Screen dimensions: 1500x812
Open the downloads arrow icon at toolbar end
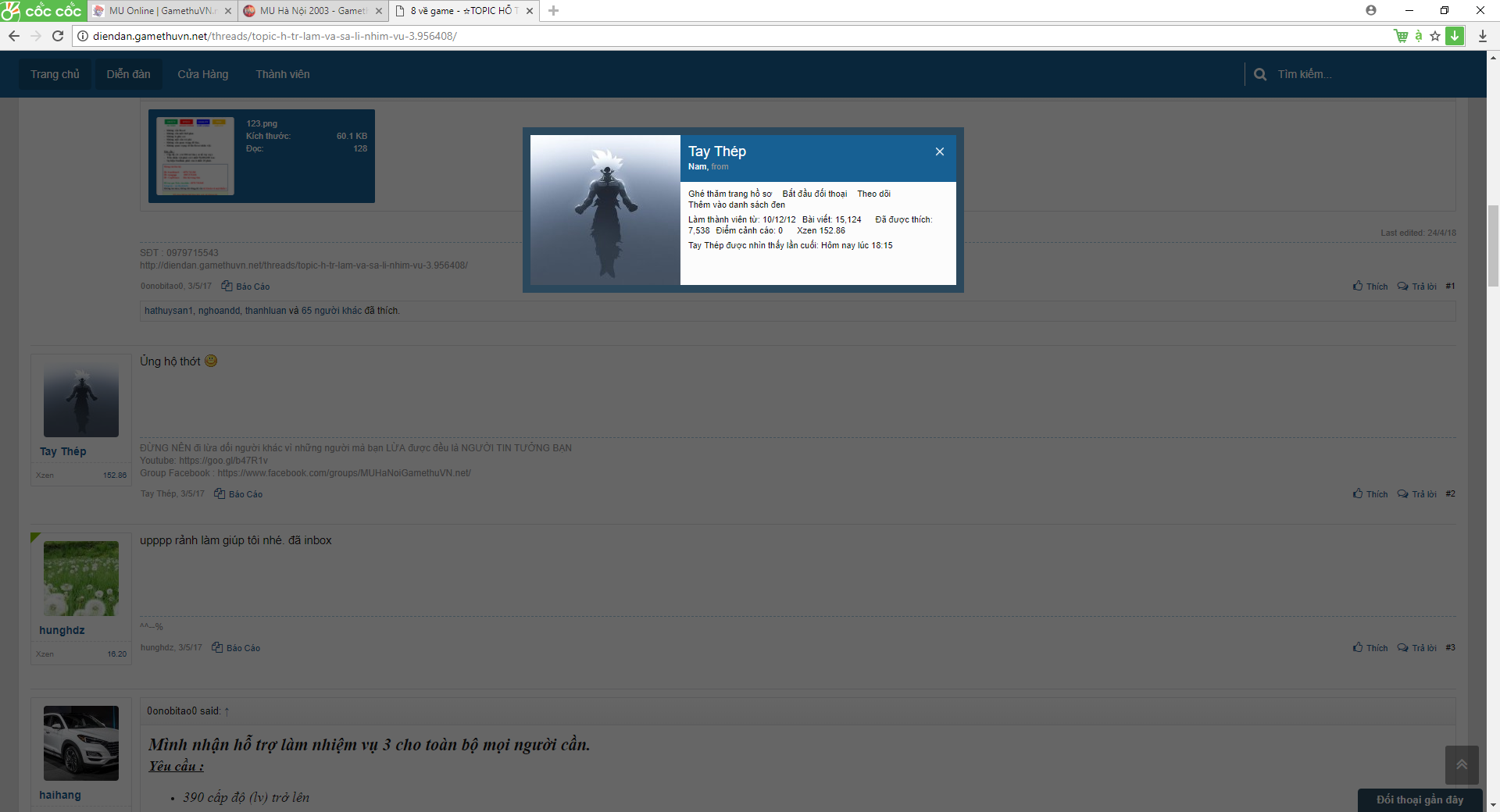tap(1482, 36)
